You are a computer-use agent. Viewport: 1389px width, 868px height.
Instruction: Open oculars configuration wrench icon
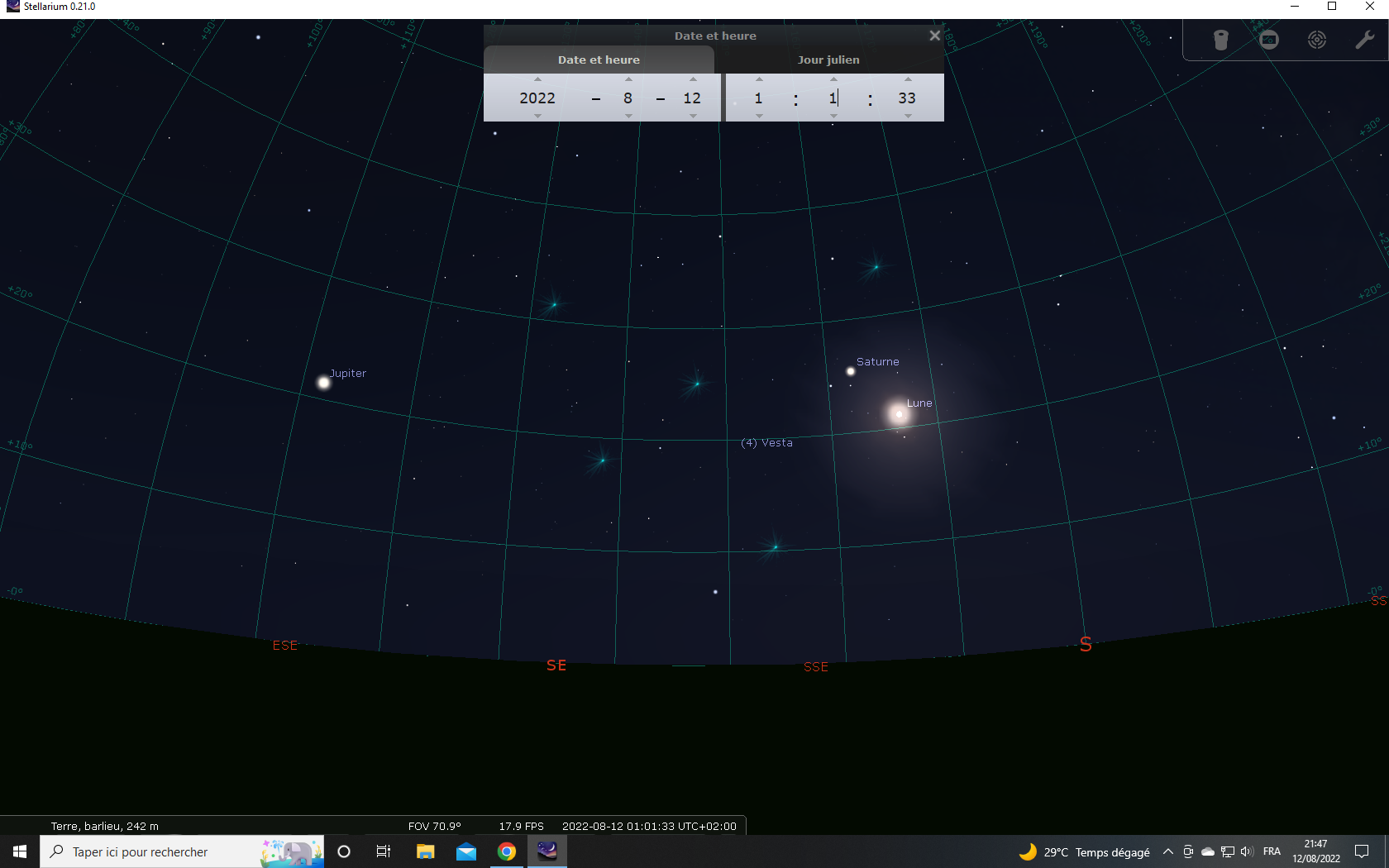coord(1365,40)
